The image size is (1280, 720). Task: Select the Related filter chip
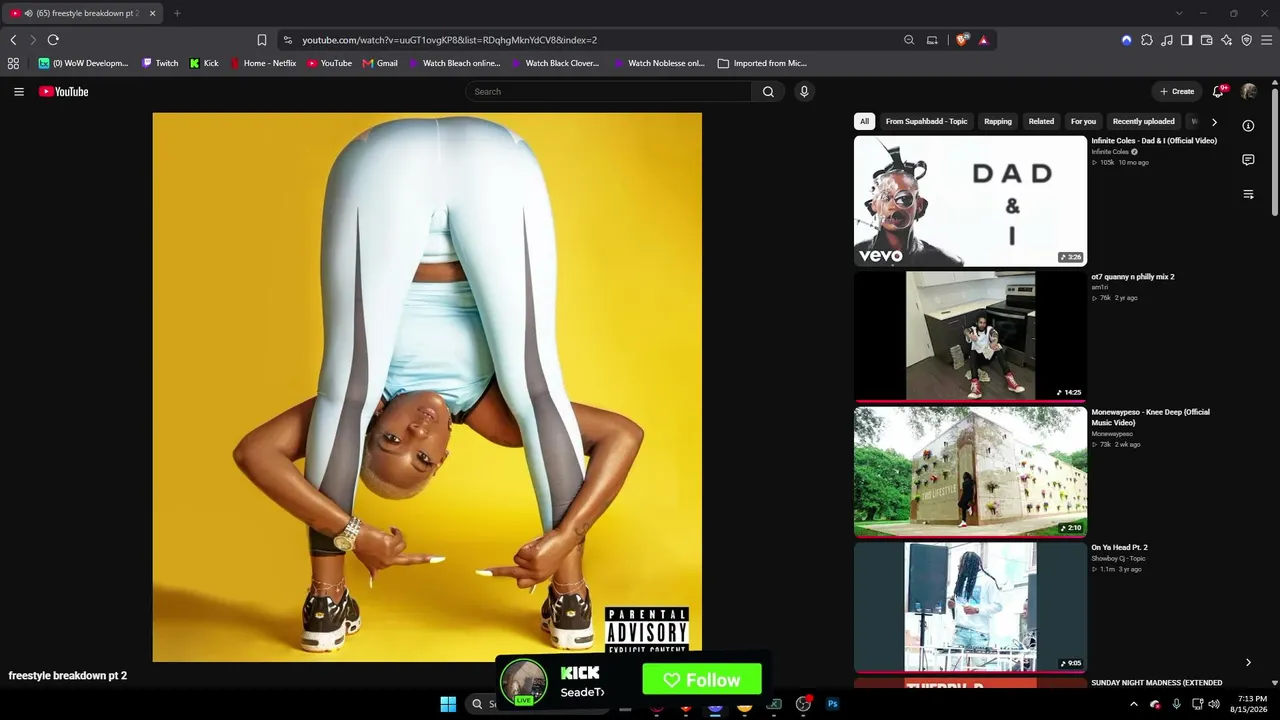[1041, 121]
